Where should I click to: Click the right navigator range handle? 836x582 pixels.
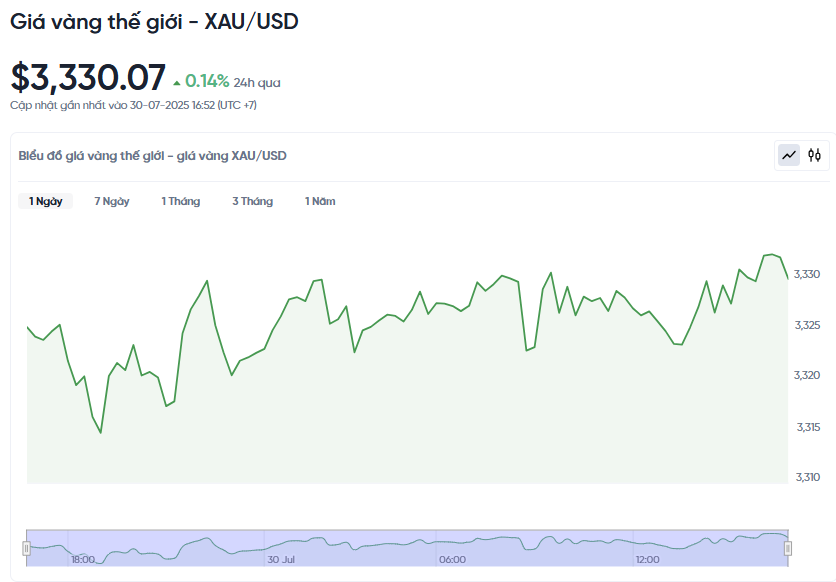coord(787,548)
